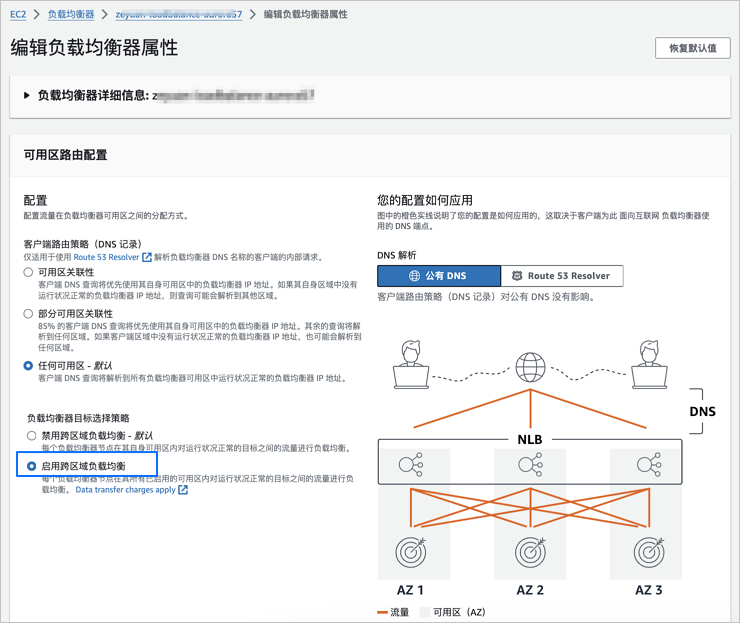Click the AZ 2 load balancer node icon
This screenshot has width=740, height=623.
530,465
